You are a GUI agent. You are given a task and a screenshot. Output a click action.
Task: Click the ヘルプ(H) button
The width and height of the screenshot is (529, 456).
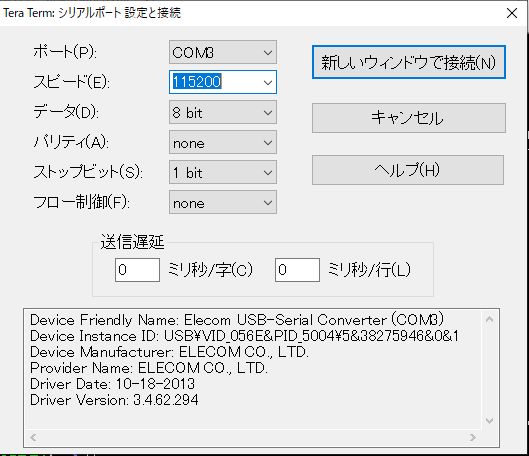[408, 170]
